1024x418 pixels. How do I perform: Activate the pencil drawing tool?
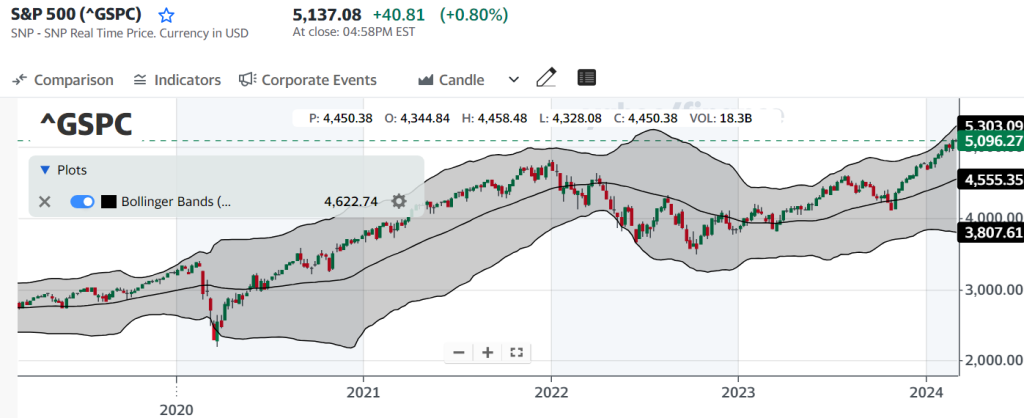coord(546,78)
